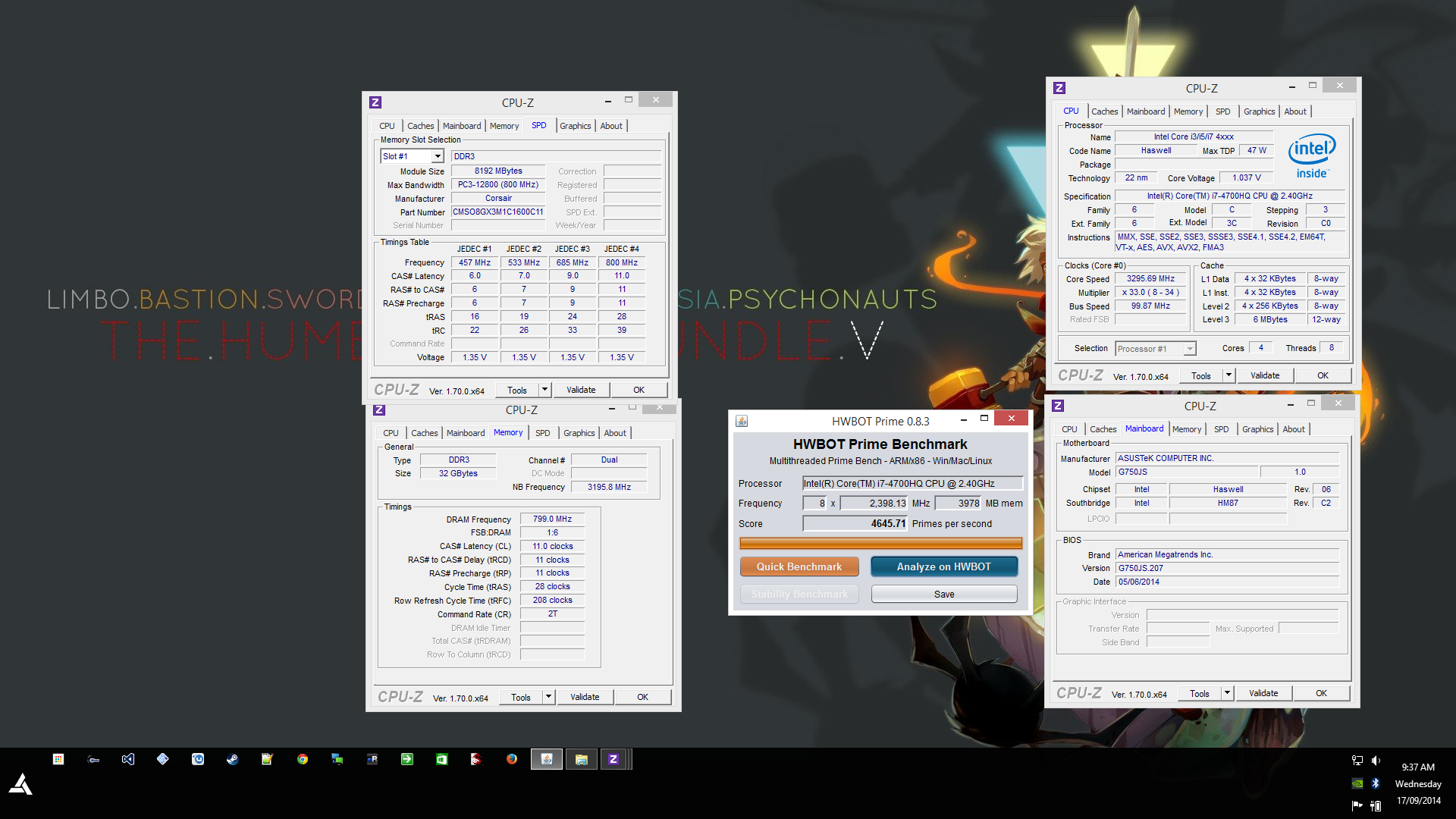Open the Action Center flag tray icon
This screenshot has width=1456, height=819.
click(1357, 805)
